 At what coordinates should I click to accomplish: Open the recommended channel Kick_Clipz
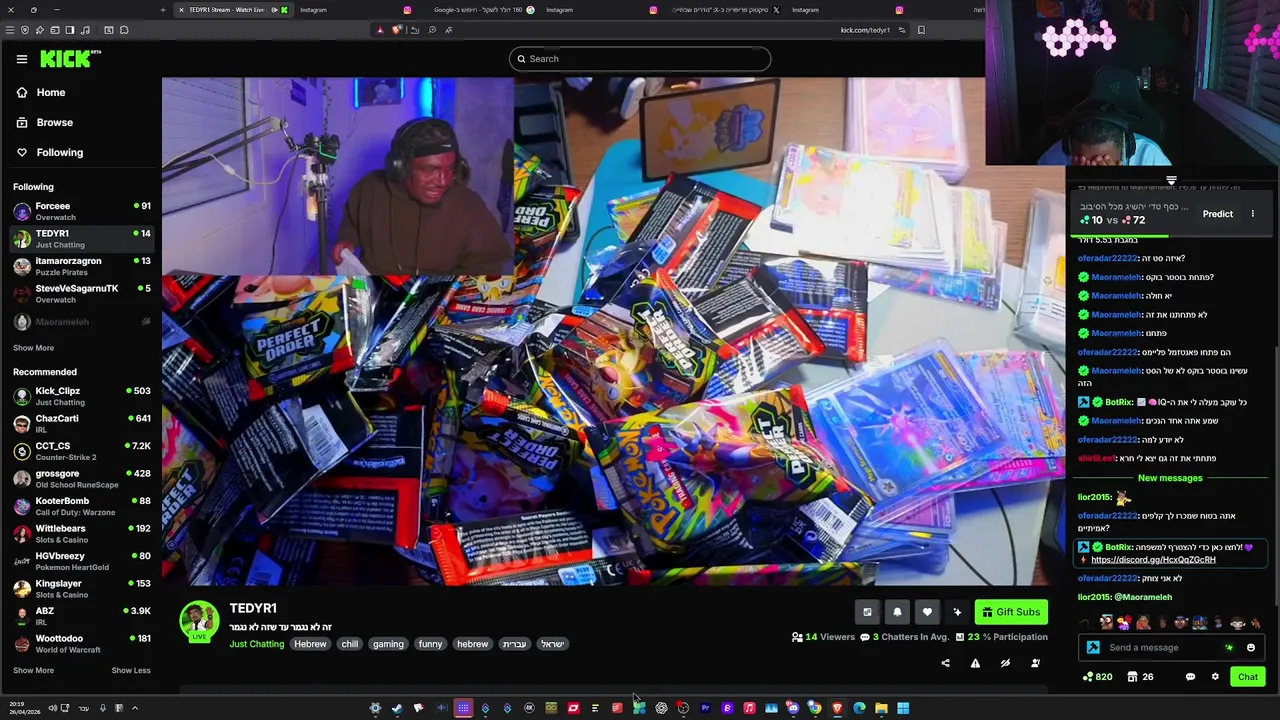click(x=81, y=396)
